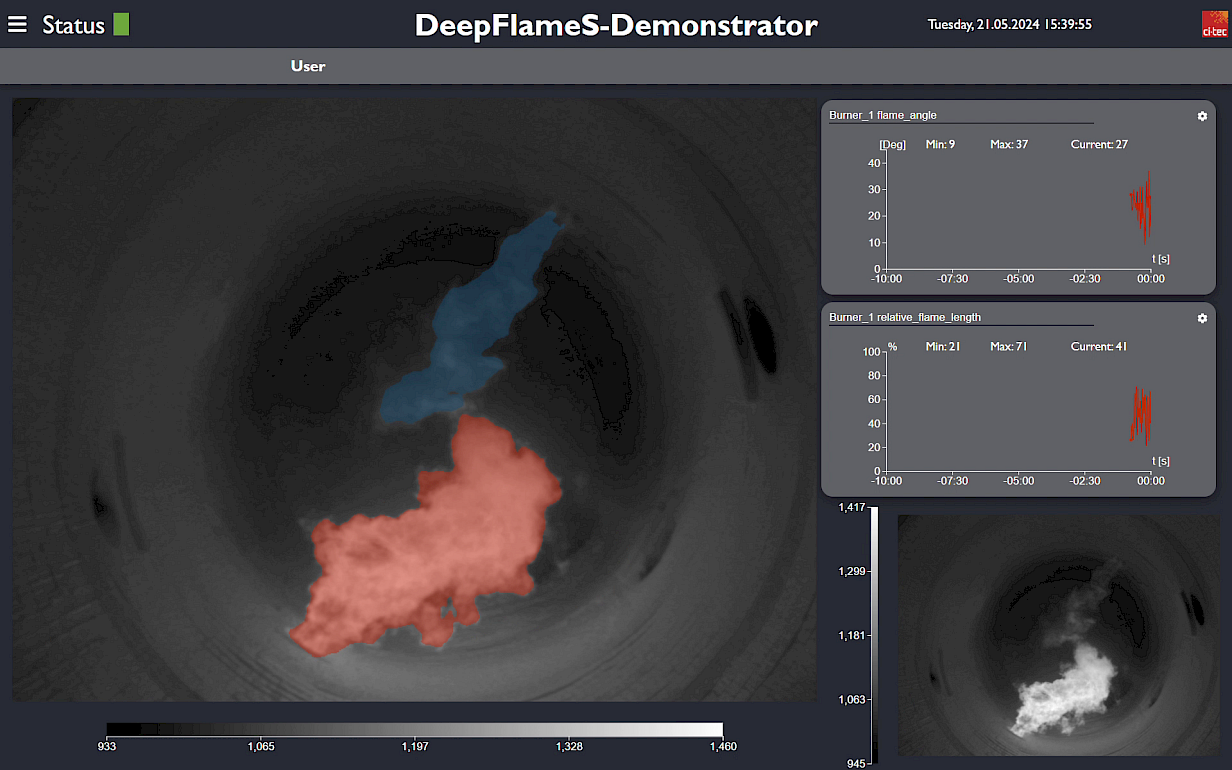Open settings gear for Burner_1 flame_angle
This screenshot has height=770, width=1232.
point(1202,116)
